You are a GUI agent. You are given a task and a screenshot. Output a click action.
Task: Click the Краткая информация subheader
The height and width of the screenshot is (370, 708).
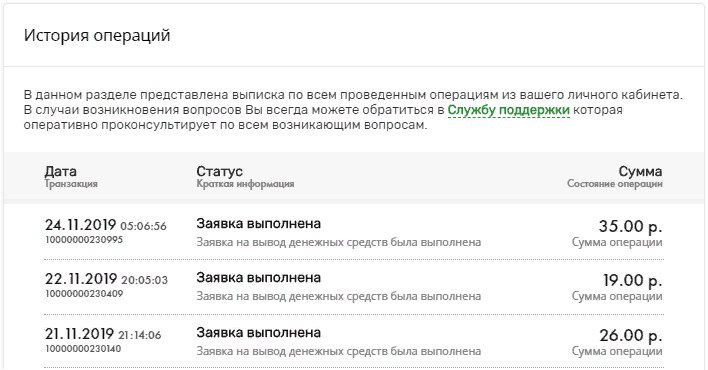point(245,184)
